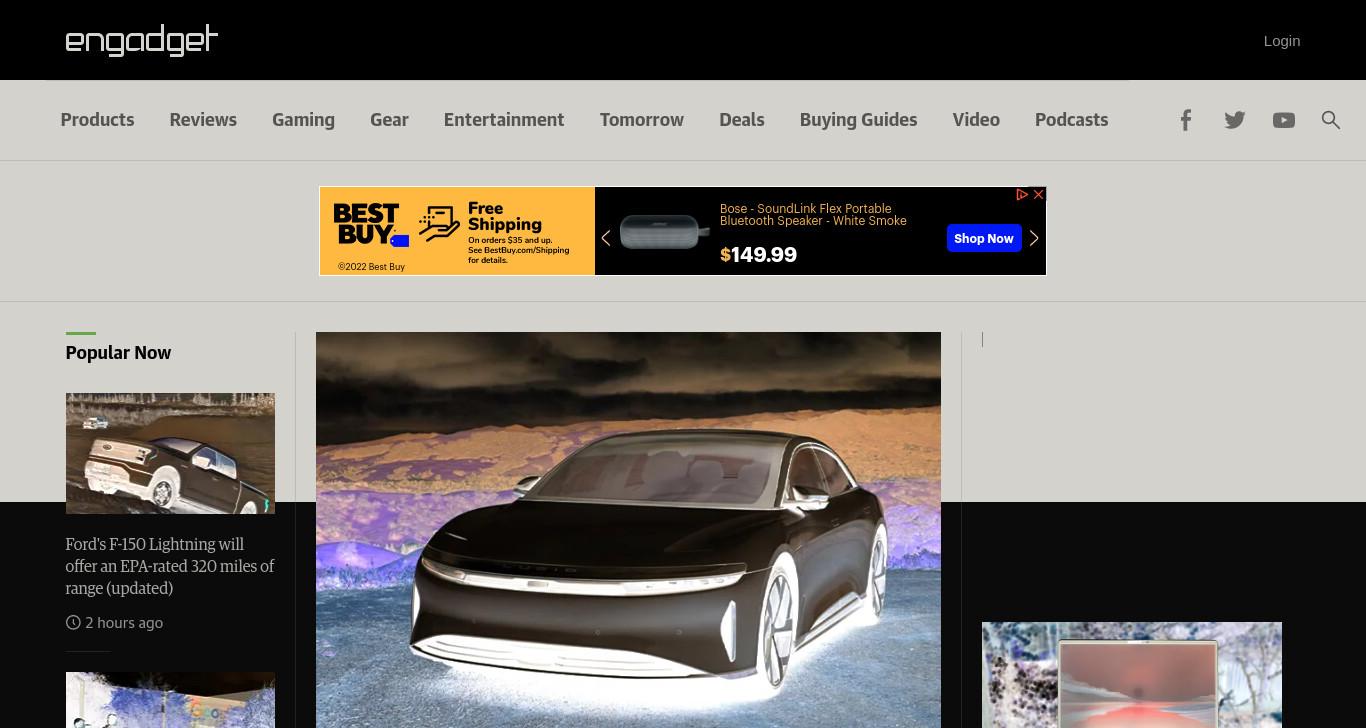1366x728 pixels.
Task: Click the '2 hours ago' timestamp
Action: pos(124,623)
